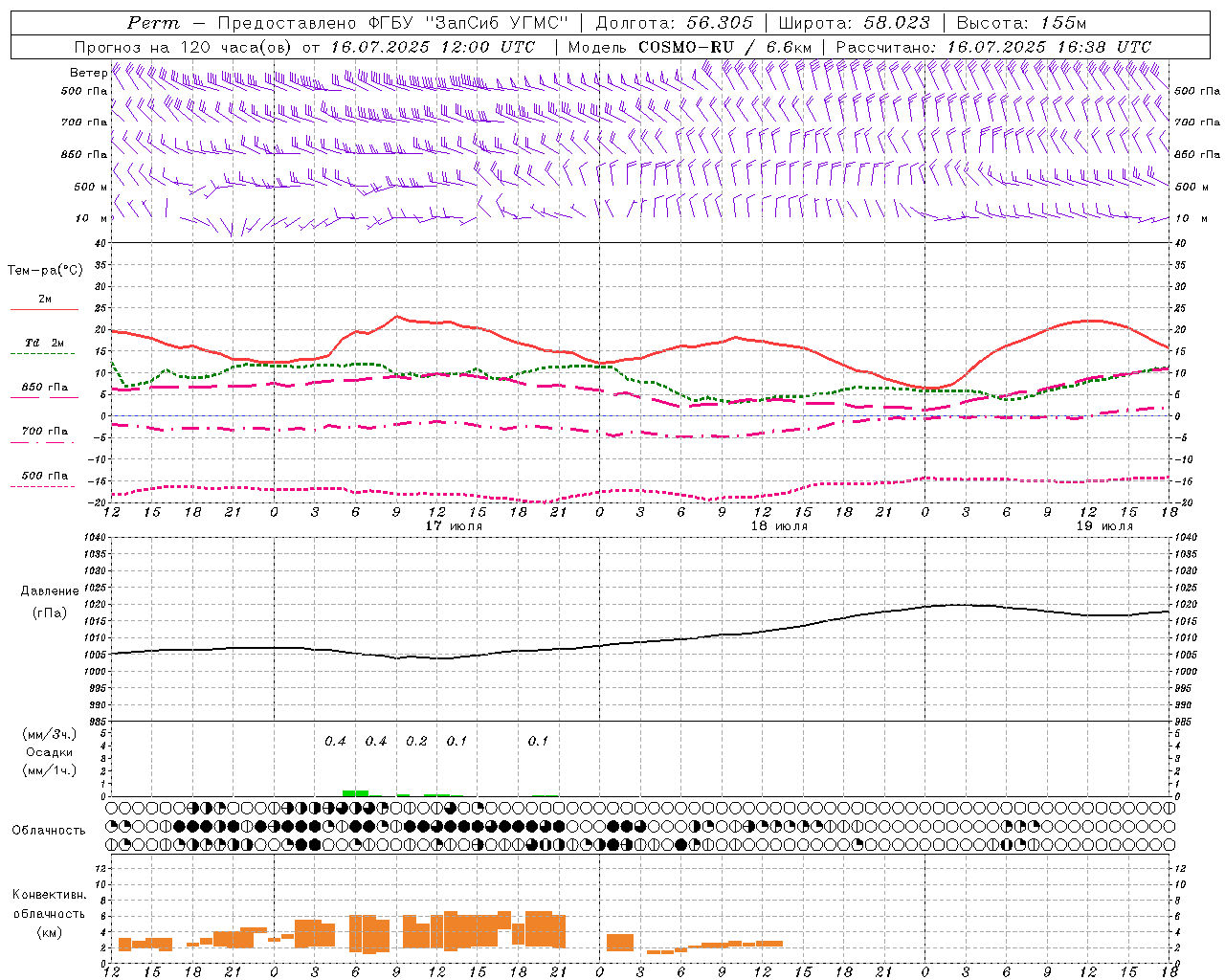Click the 500 гПа dotted temperature legend line
This screenshot has width=1225, height=980.
point(44,486)
